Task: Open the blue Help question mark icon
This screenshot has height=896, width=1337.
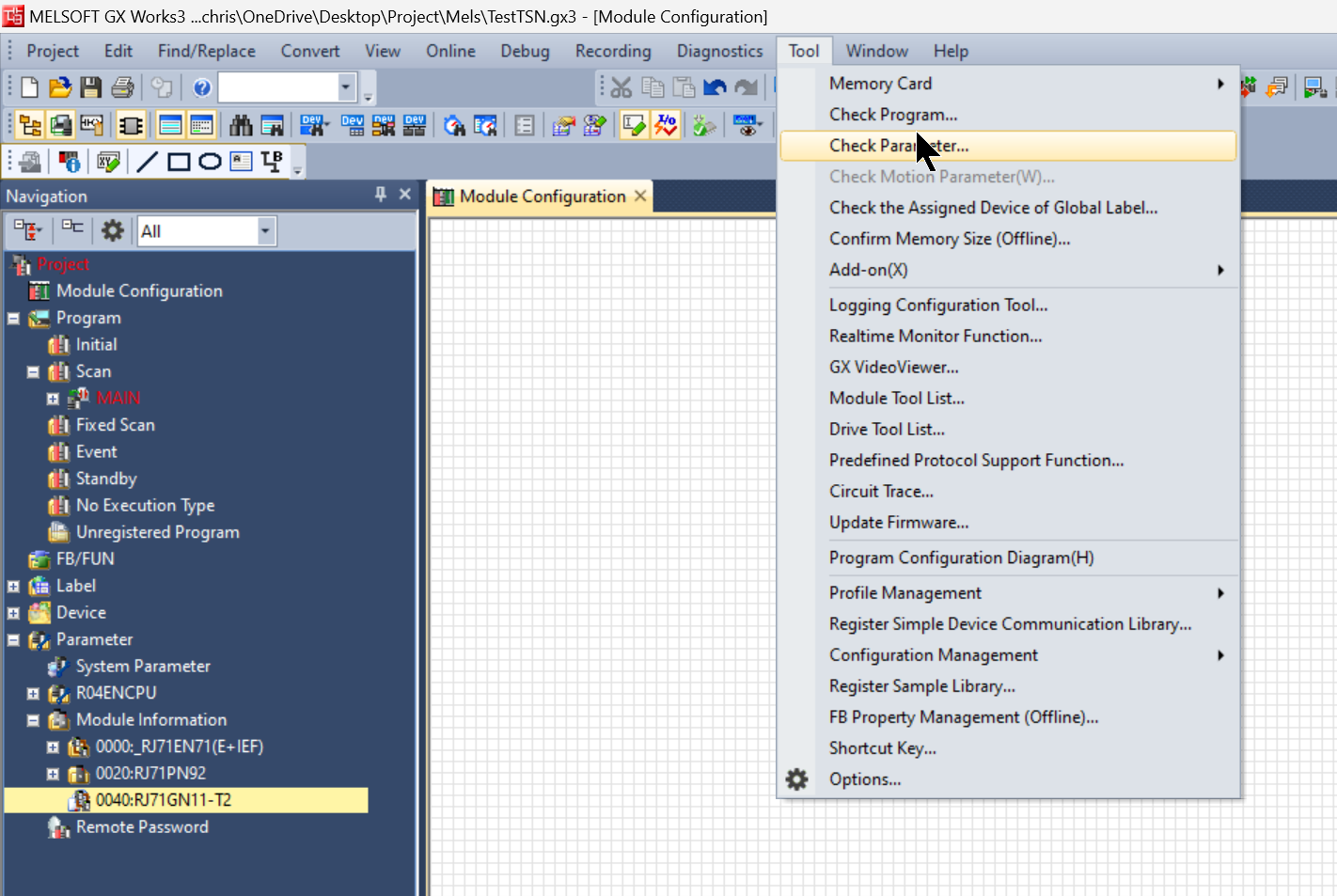Action: click(x=202, y=87)
